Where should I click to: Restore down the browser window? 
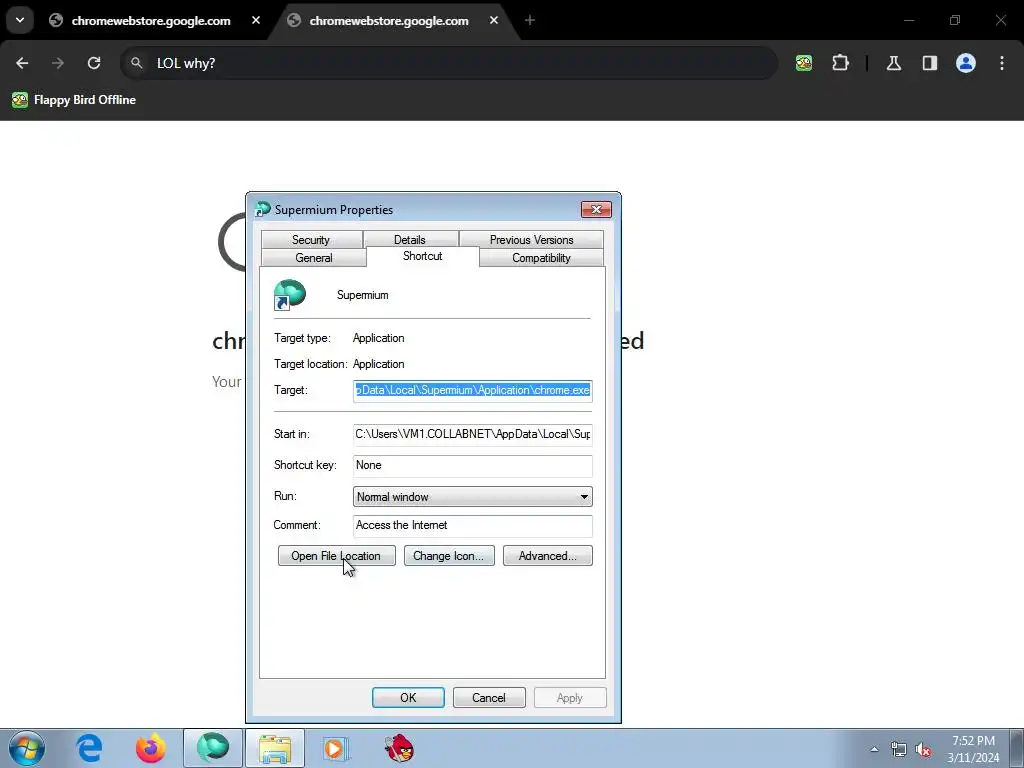click(955, 20)
